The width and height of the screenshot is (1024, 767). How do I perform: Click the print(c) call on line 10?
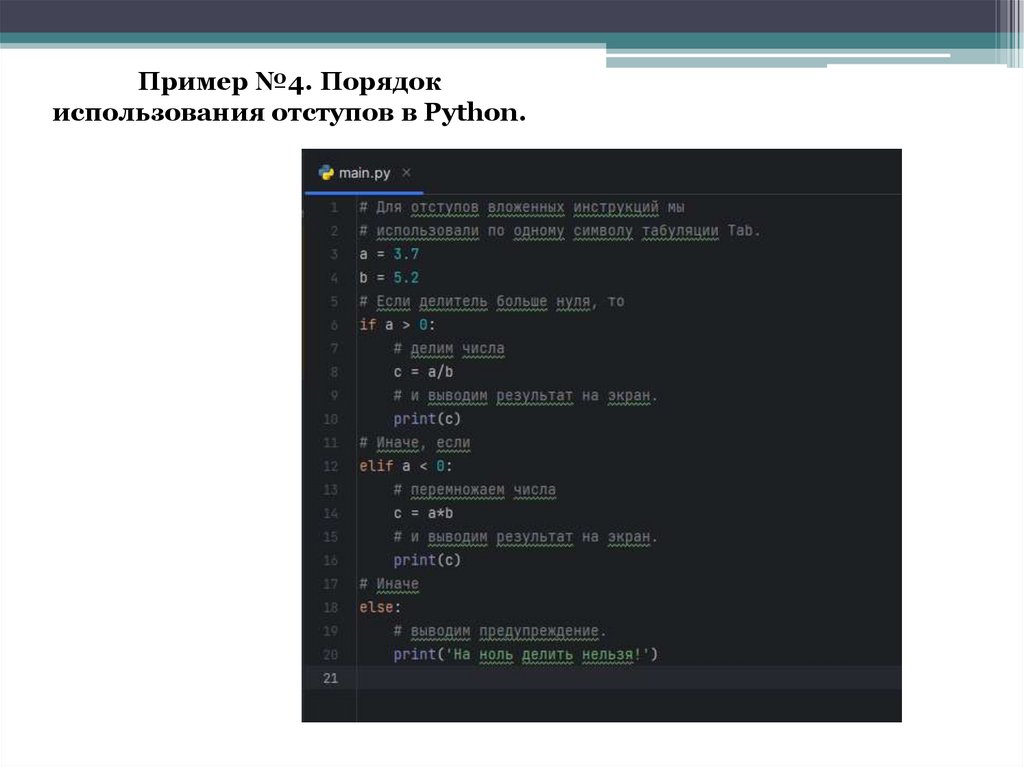(427, 419)
